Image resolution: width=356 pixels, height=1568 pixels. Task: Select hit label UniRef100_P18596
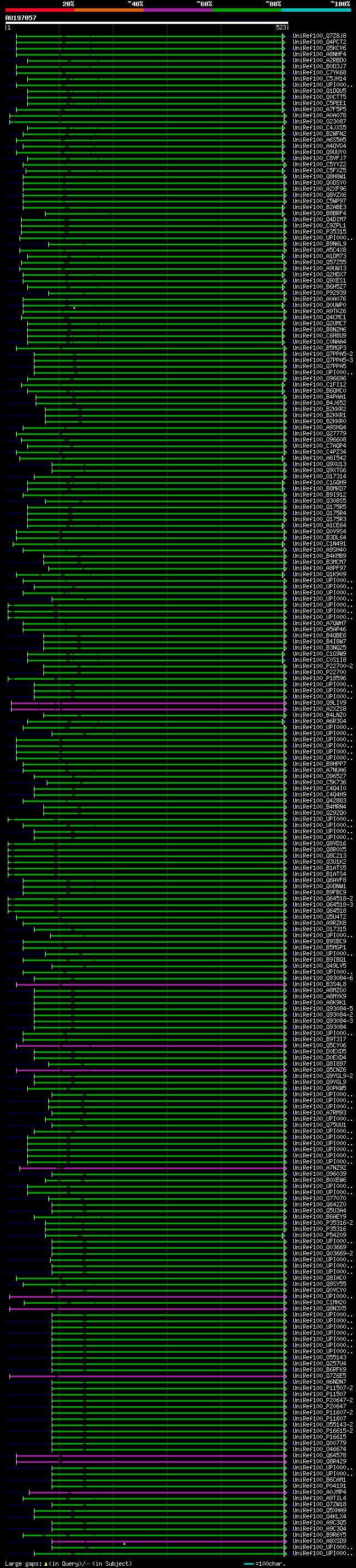pos(319,678)
